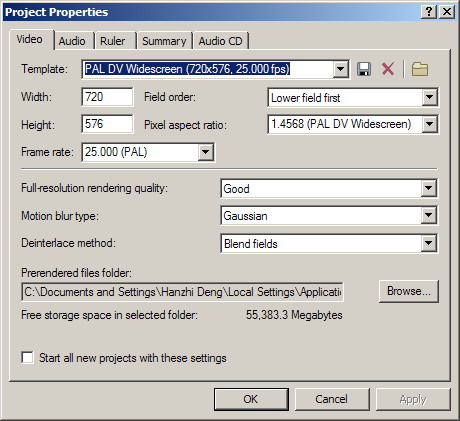Open the Deinterlace method dropdown
Viewport: 460px width, 421px height.
pyautogui.click(x=428, y=243)
